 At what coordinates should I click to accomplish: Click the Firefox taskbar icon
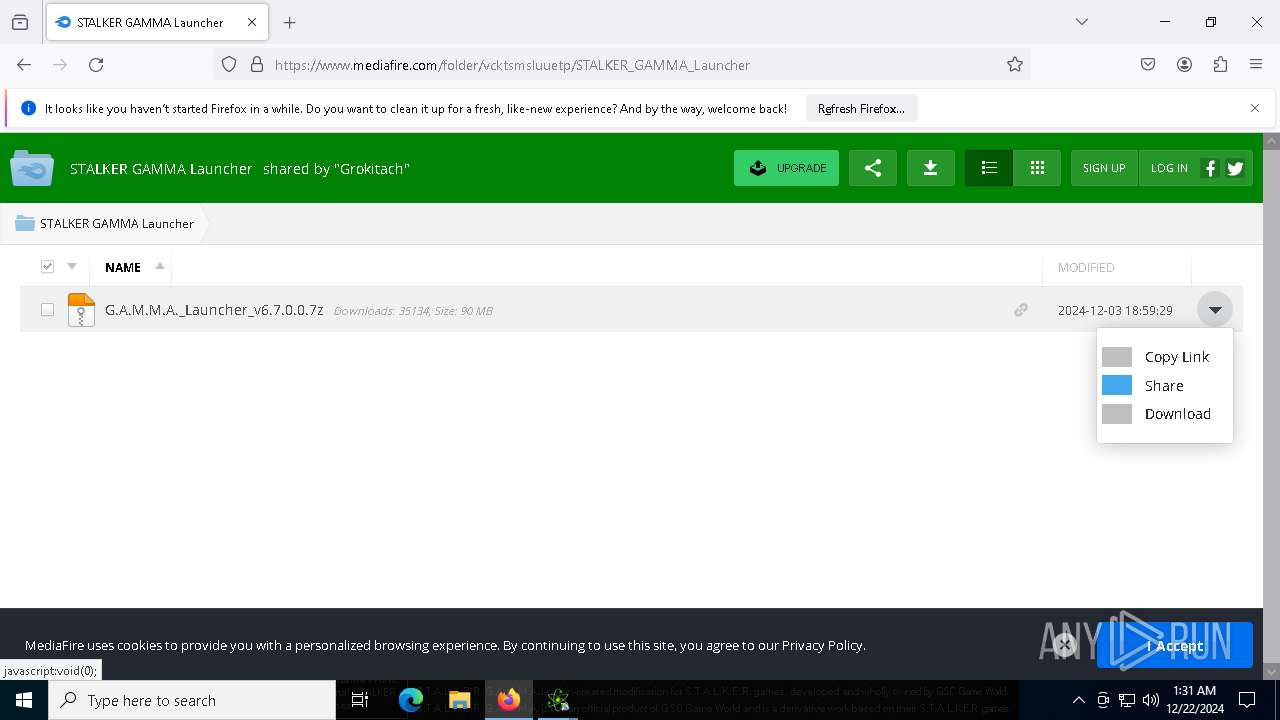[x=509, y=700]
